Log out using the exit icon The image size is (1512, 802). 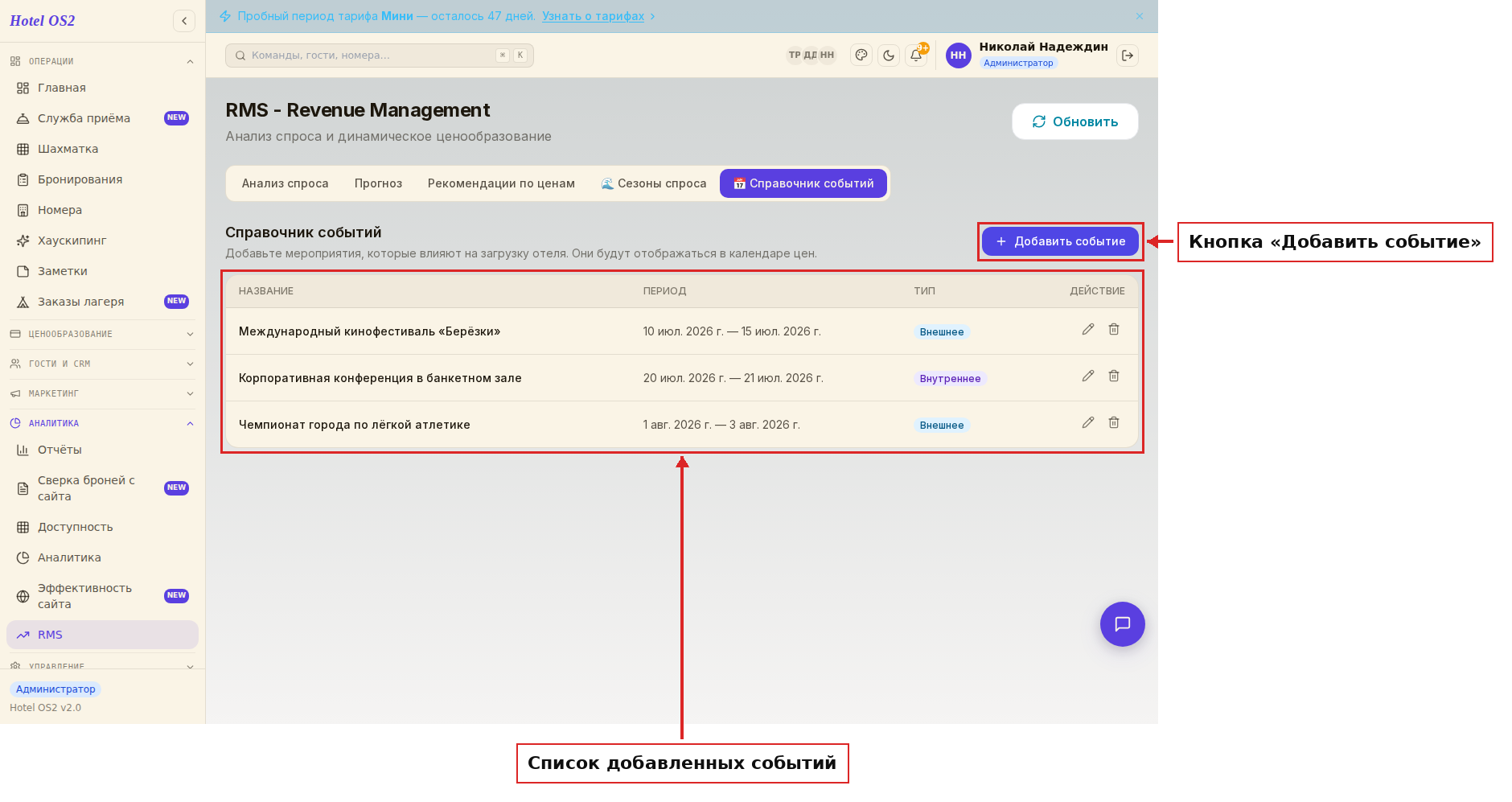coord(1128,56)
